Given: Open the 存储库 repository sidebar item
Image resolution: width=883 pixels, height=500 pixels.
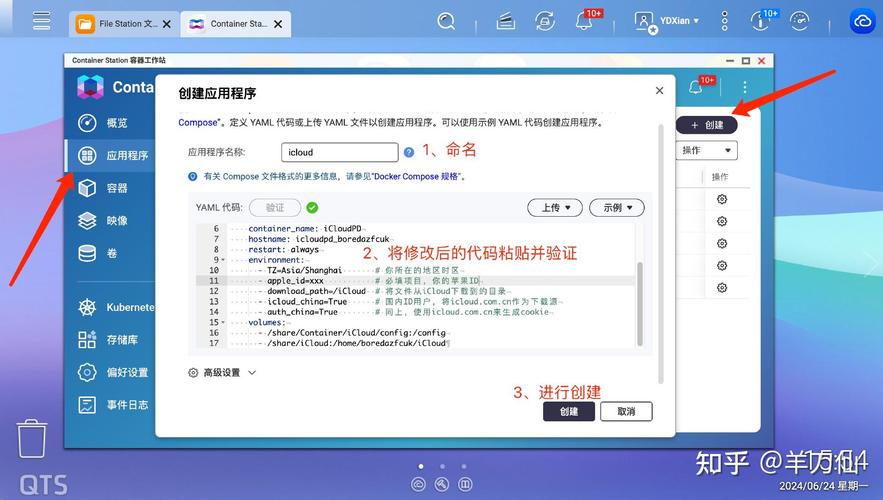Looking at the screenshot, I should coord(88,340).
